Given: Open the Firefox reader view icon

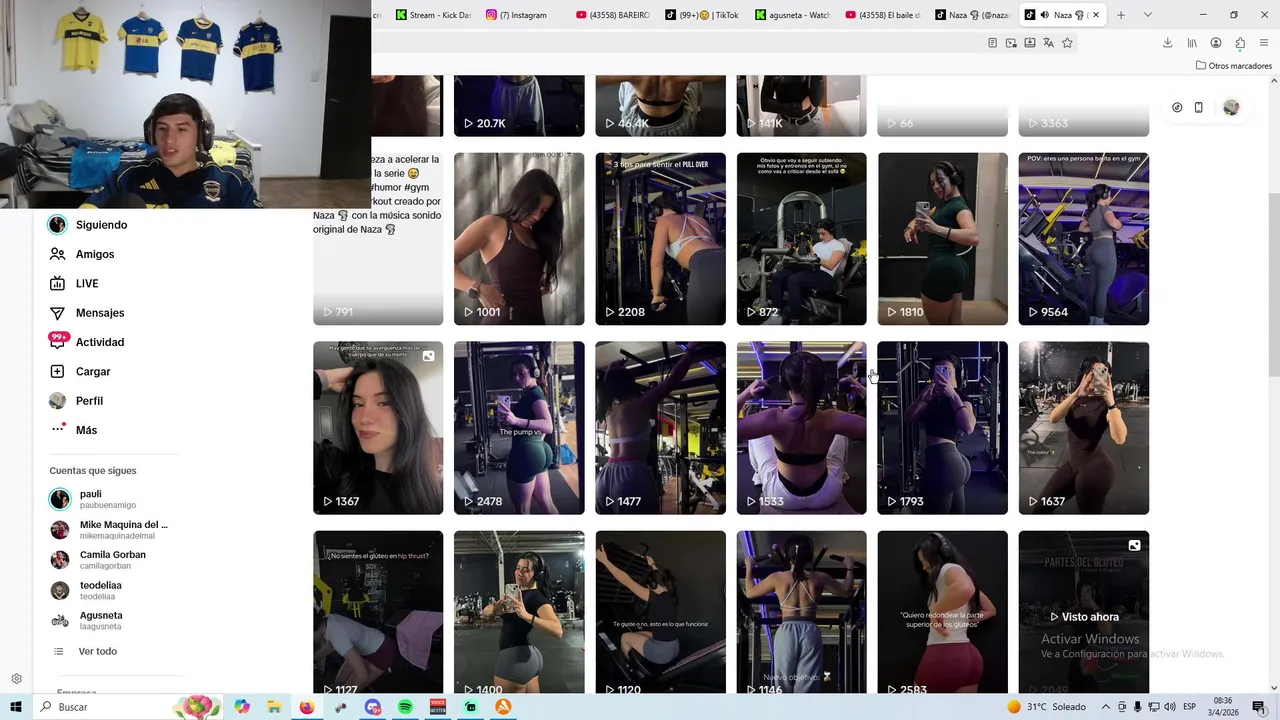Looking at the screenshot, I should [992, 43].
